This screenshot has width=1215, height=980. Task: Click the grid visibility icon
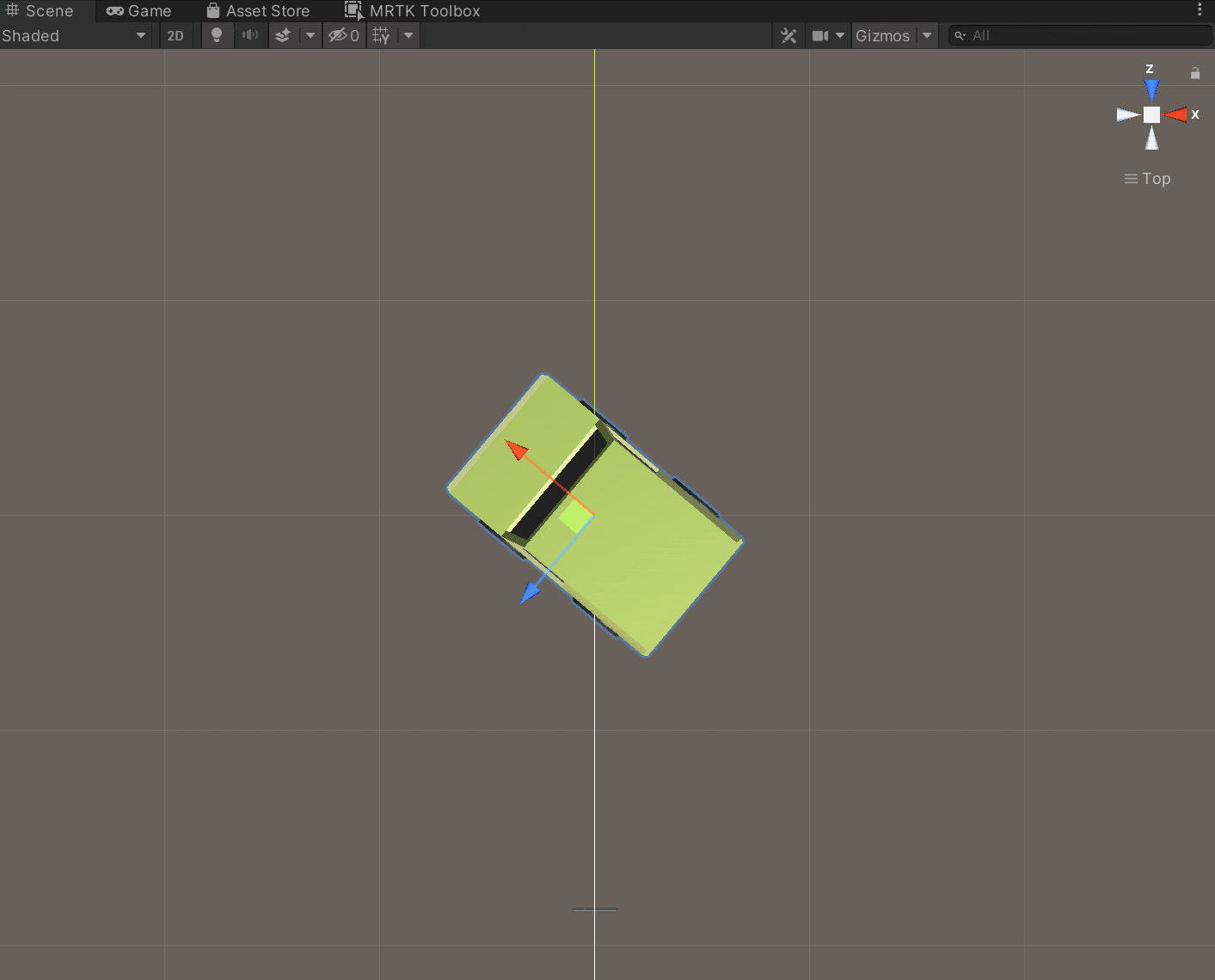[x=381, y=35]
